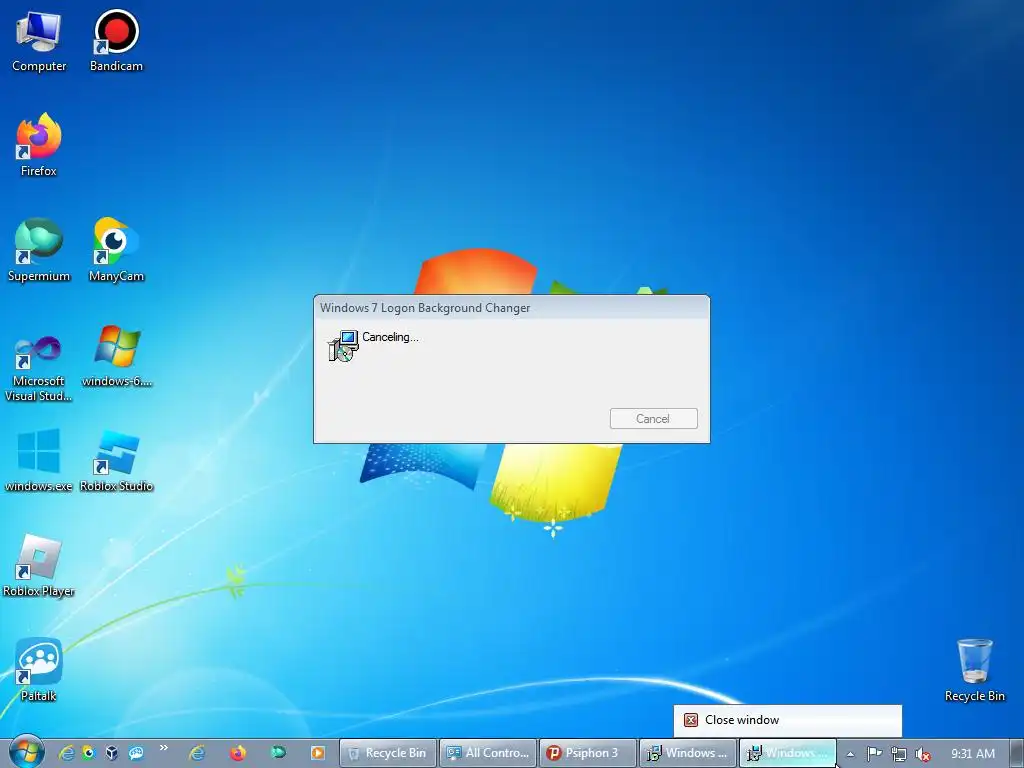Switch to the Psiphon 3 taskbar button
This screenshot has width=1024, height=768.
click(588, 753)
